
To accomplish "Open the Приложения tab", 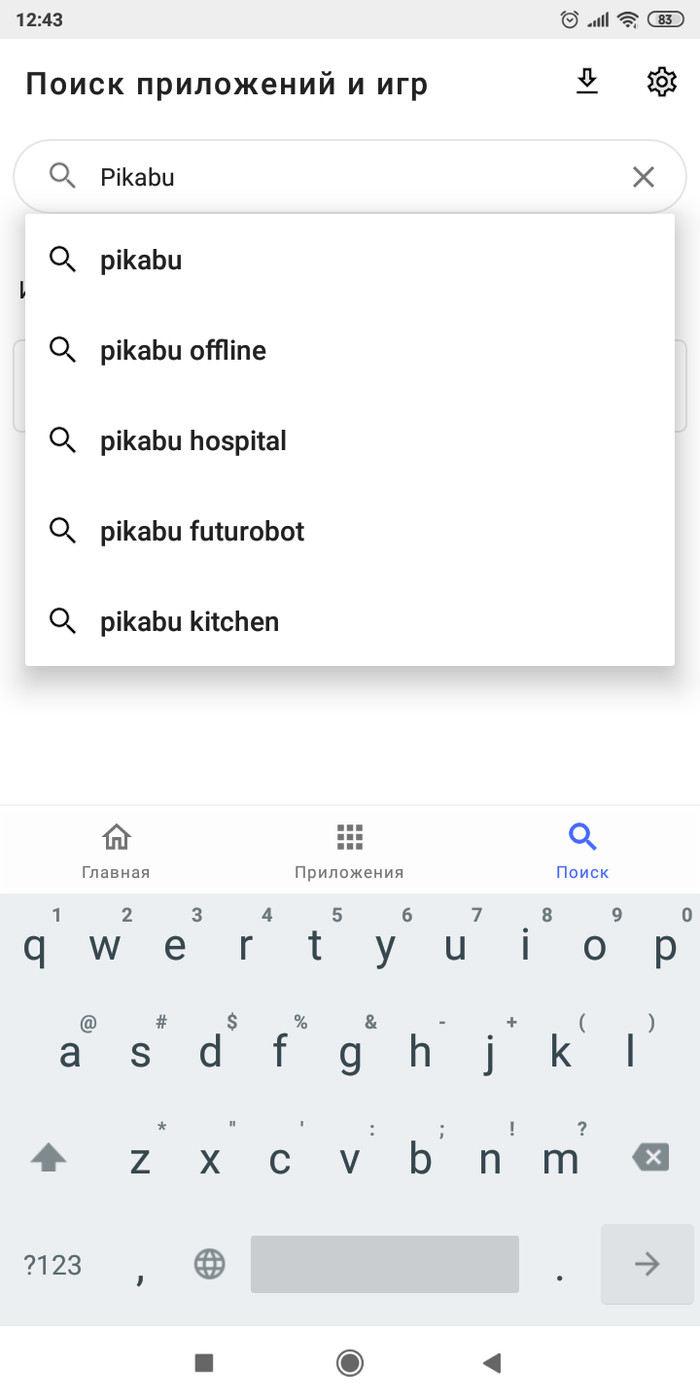I will coord(349,850).
